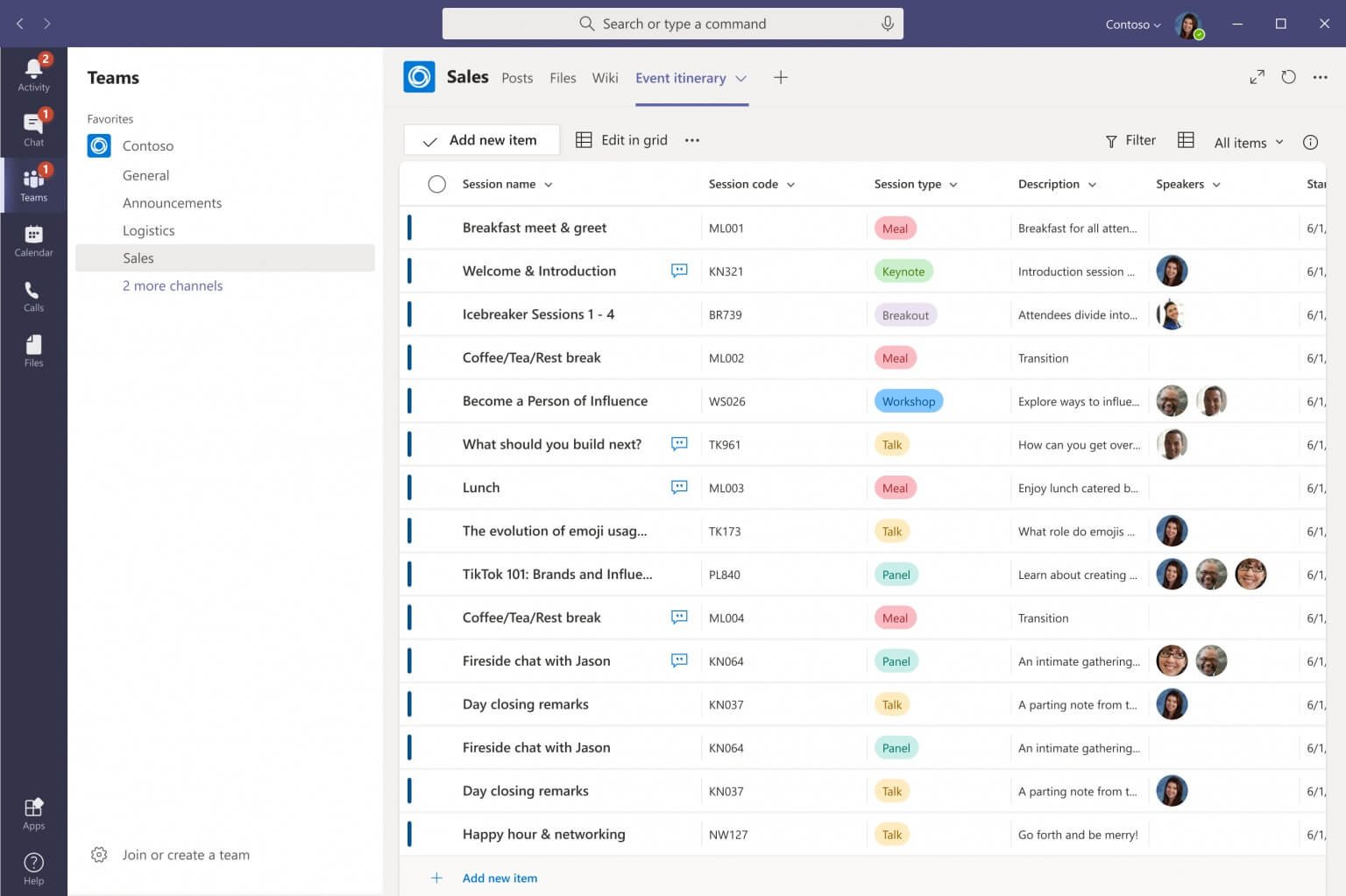
Task: Open the Calls section
Action: [x=33, y=293]
